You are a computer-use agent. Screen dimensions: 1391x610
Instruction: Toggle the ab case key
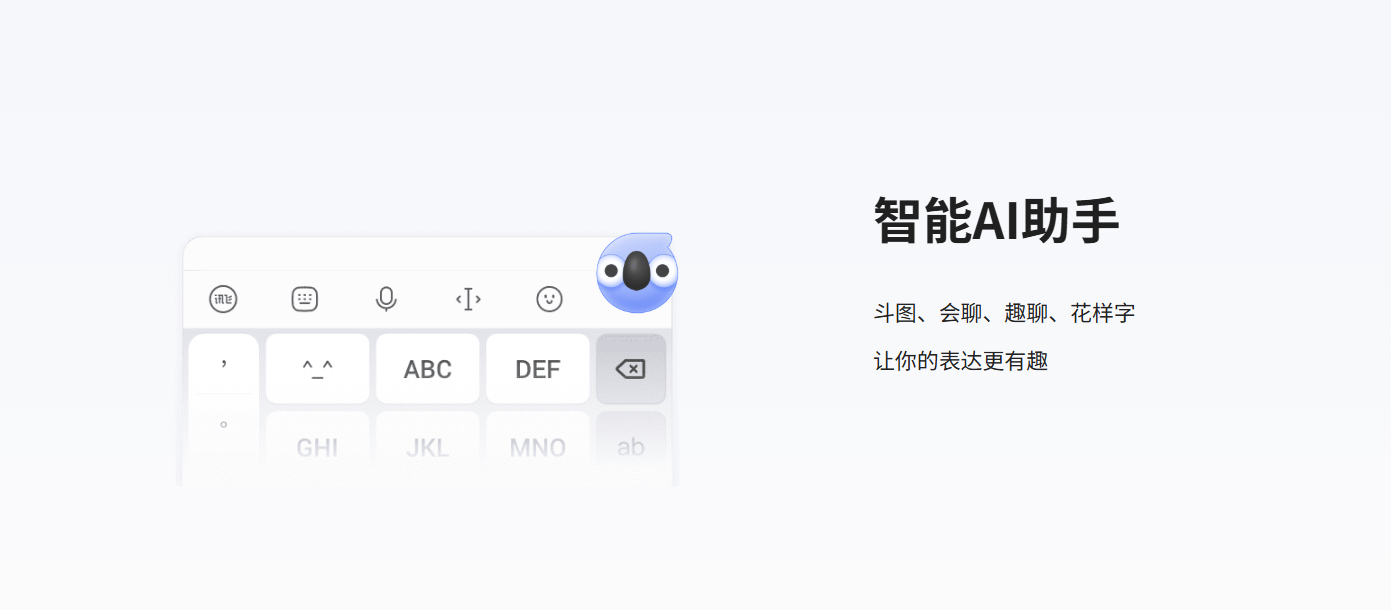click(631, 447)
